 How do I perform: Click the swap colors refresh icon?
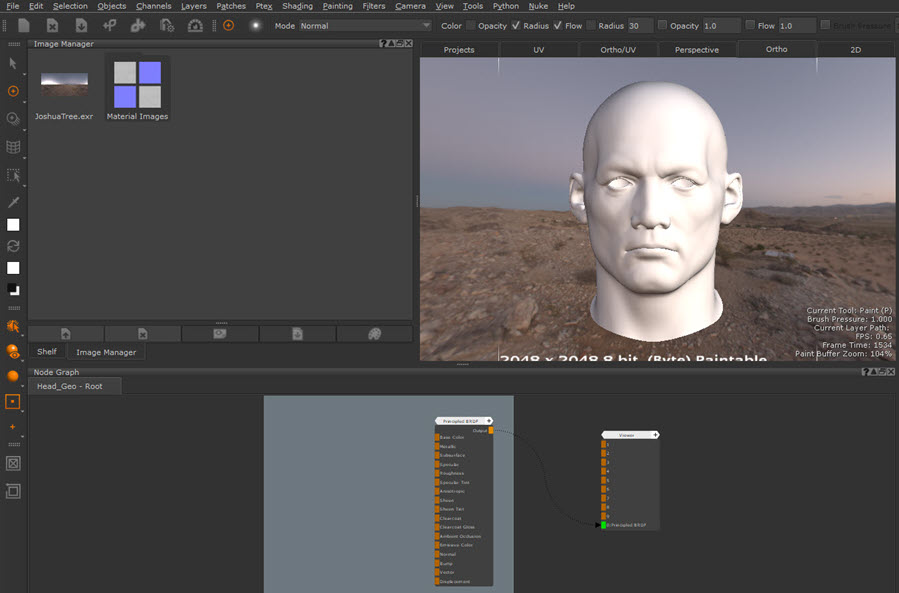pyautogui.click(x=13, y=246)
